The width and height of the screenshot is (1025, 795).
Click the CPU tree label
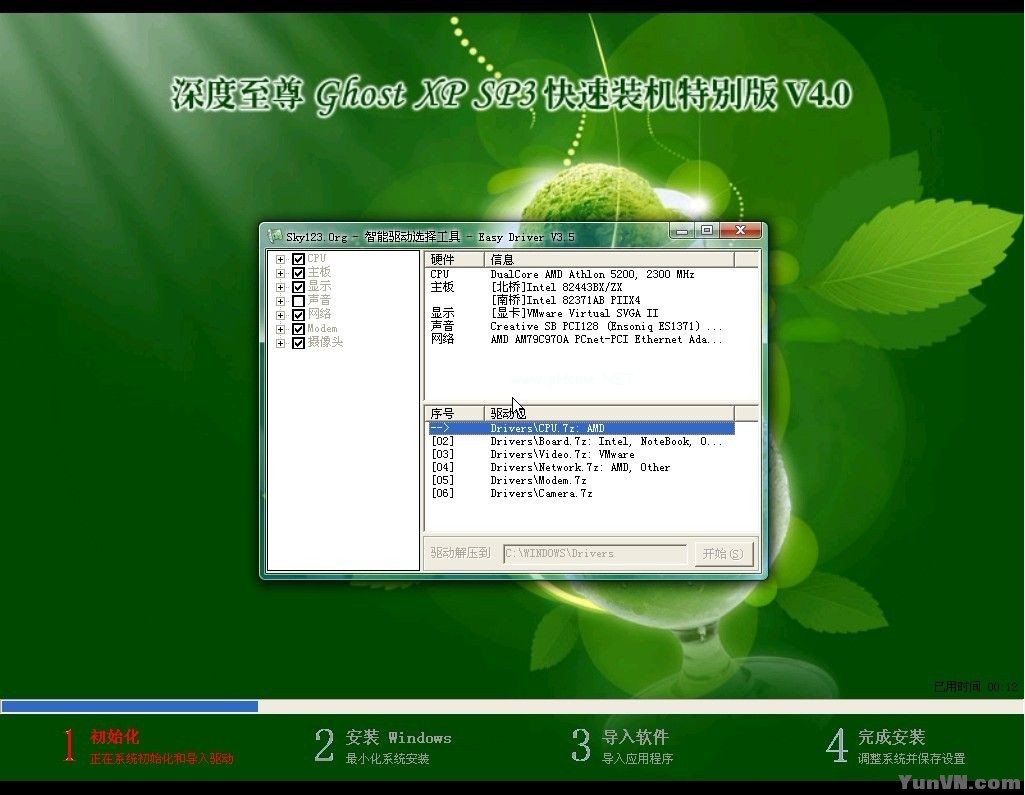(x=316, y=259)
